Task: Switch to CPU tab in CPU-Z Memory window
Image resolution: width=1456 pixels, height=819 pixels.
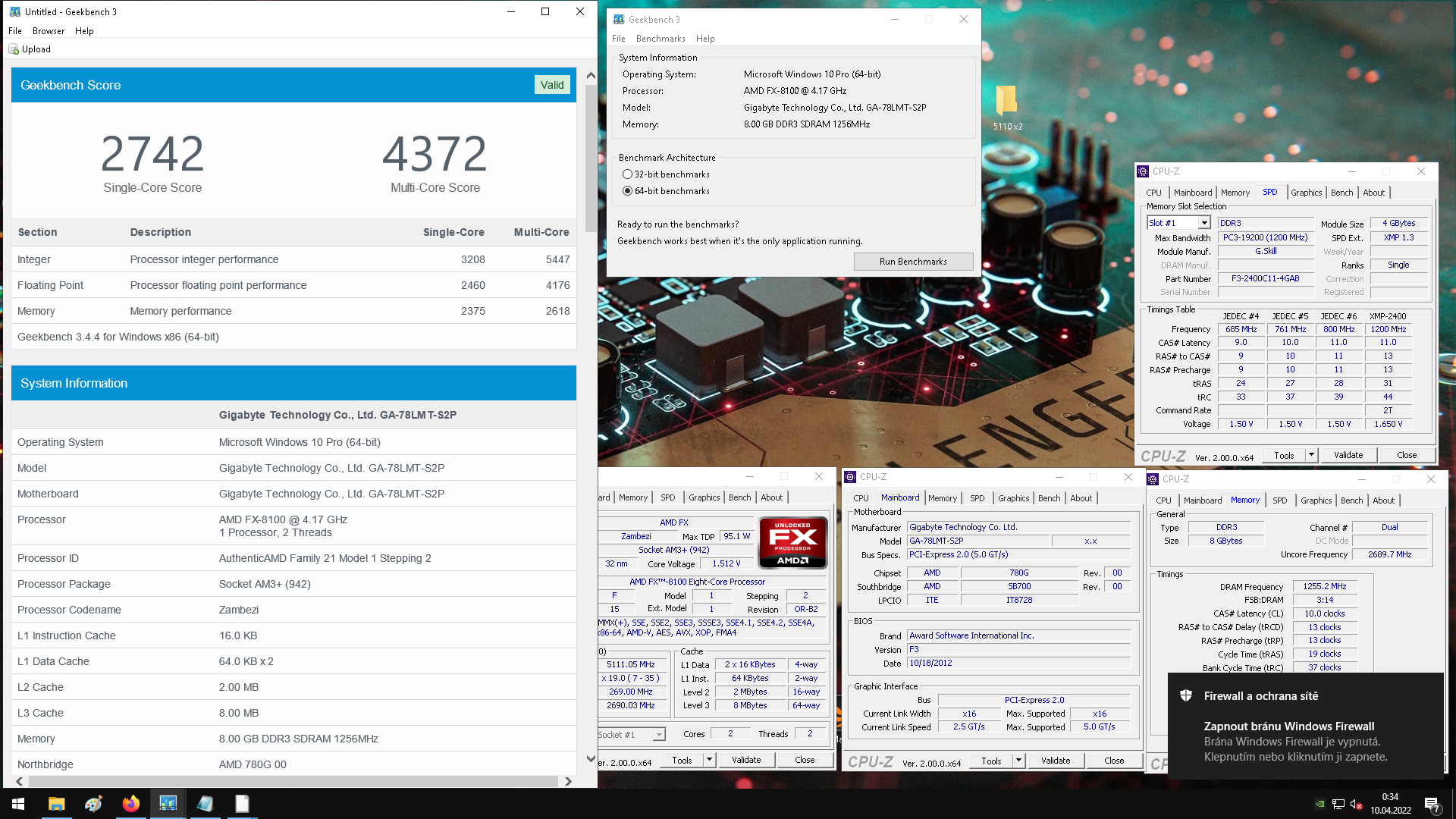Action: click(1163, 500)
